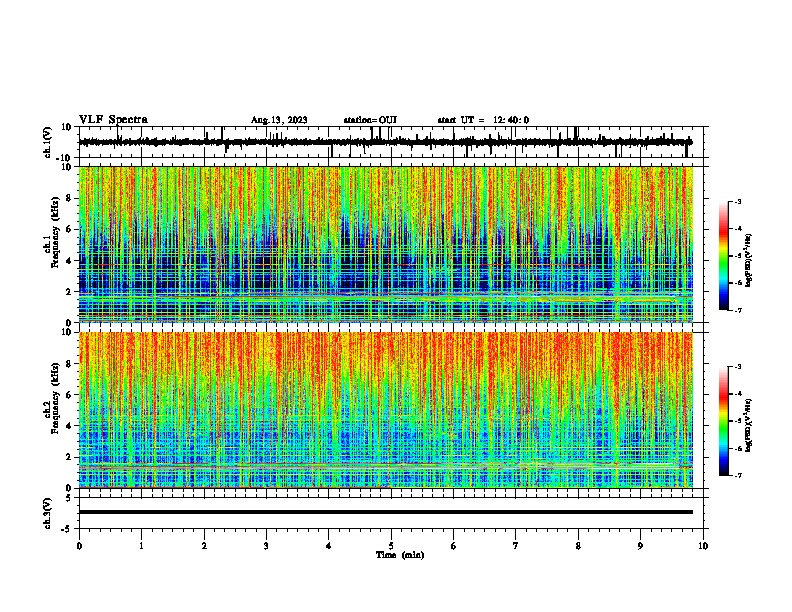792x612 pixels.
Task: Click the ch.2 color bar log(PSD) unit label
Action: point(748,425)
